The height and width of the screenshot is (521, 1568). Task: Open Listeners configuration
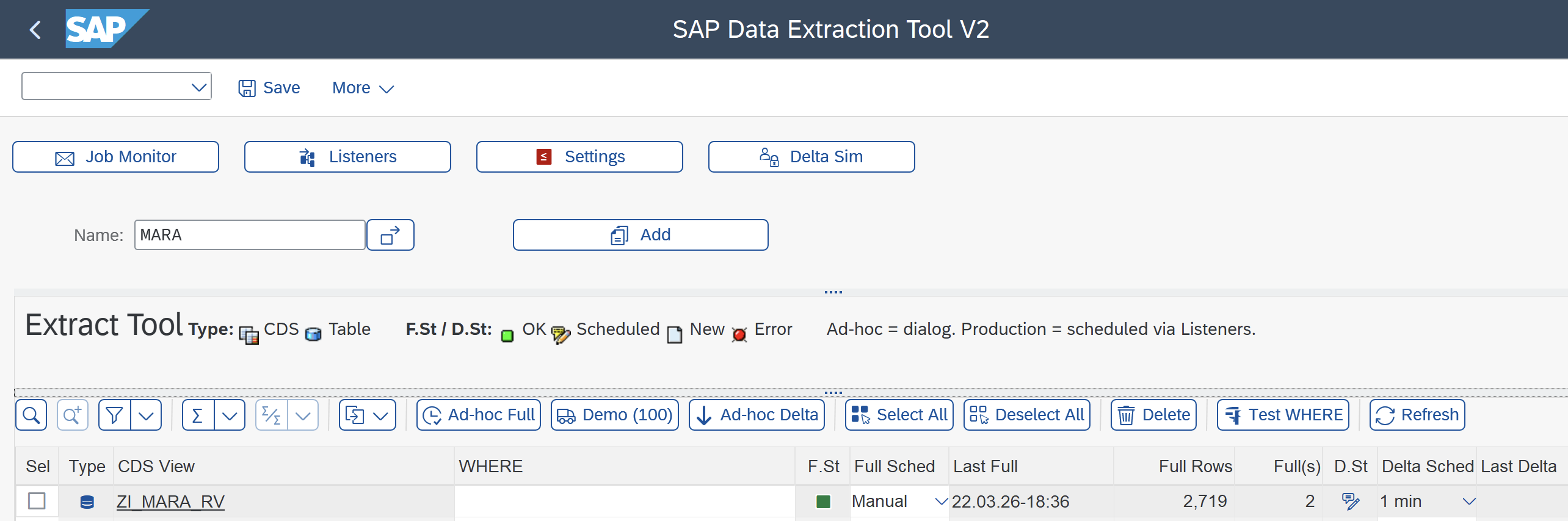coord(347,157)
